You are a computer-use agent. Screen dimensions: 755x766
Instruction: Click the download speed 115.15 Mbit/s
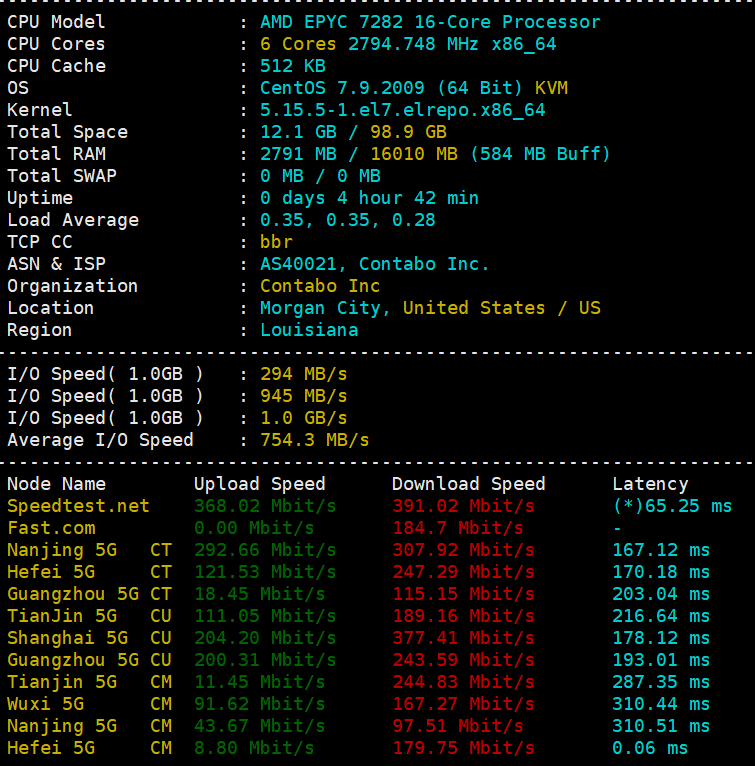[x=463, y=594]
